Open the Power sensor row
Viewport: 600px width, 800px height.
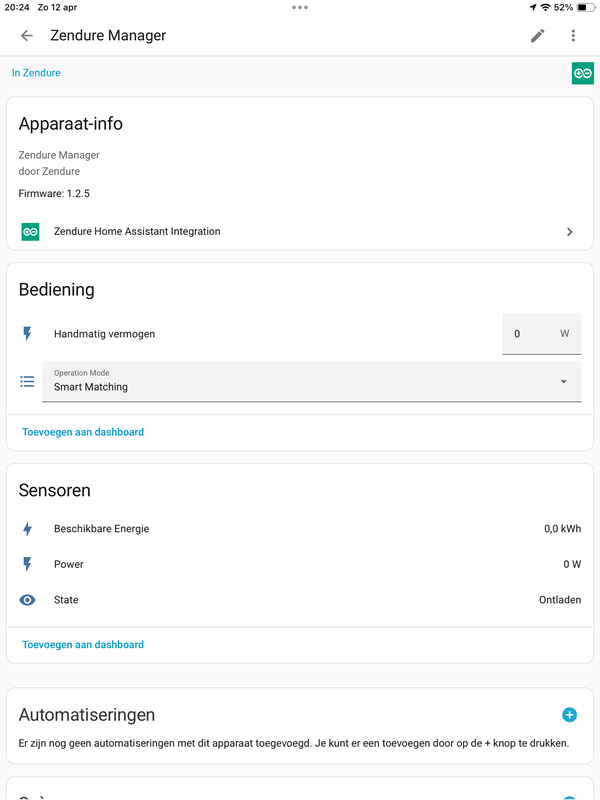(x=300, y=564)
